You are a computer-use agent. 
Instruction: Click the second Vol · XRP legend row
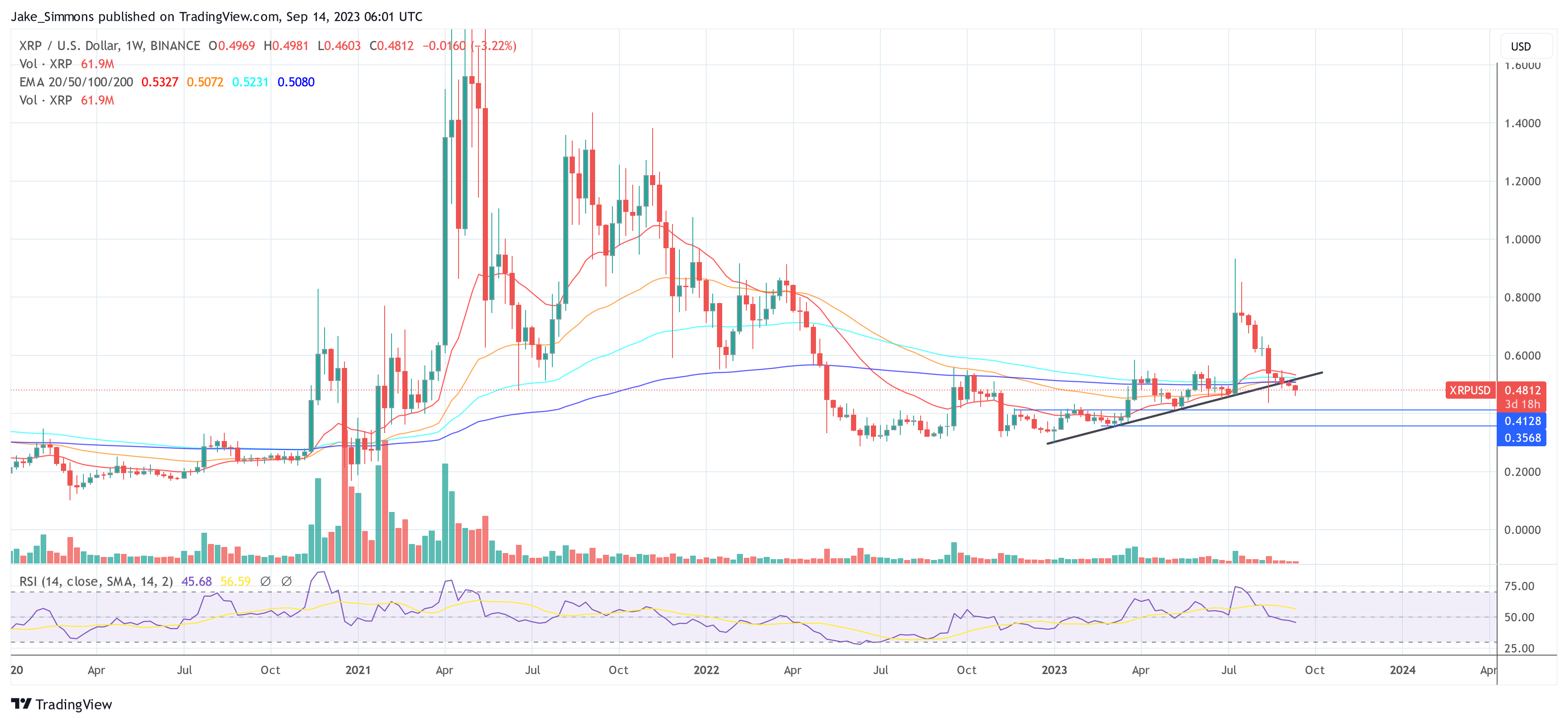(x=67, y=100)
